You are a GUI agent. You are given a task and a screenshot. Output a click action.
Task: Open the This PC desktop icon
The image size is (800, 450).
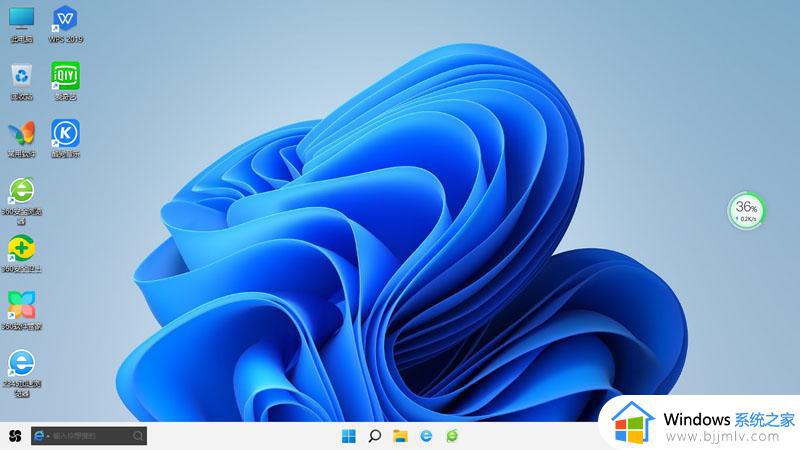tap(21, 24)
